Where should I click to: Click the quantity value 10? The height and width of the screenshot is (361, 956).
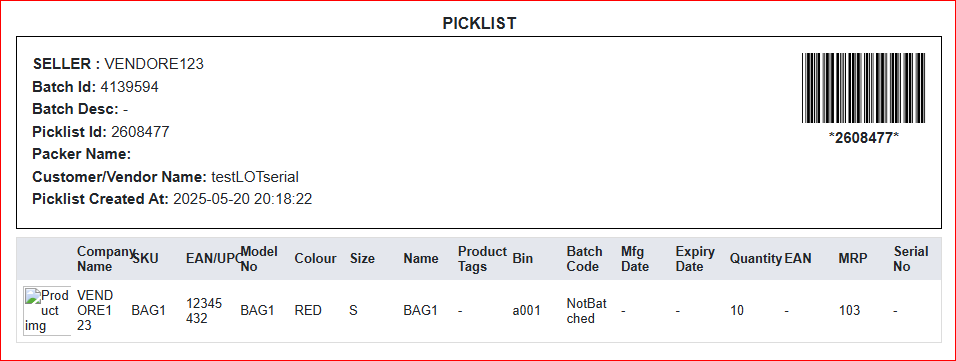click(x=737, y=310)
